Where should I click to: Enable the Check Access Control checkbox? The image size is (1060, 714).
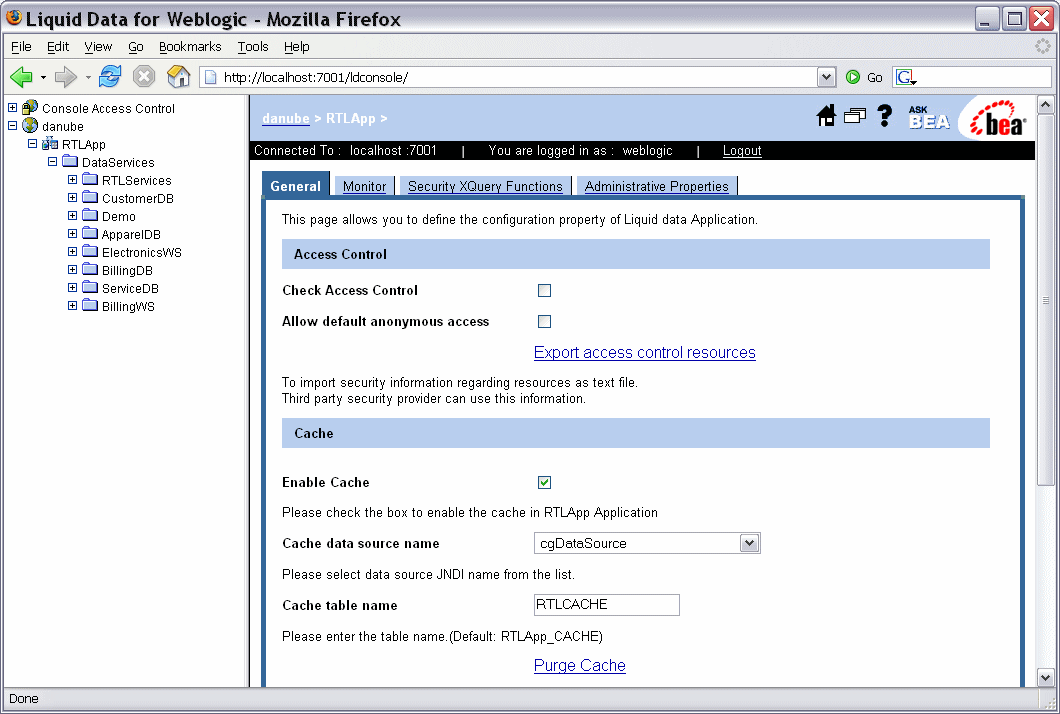(544, 290)
